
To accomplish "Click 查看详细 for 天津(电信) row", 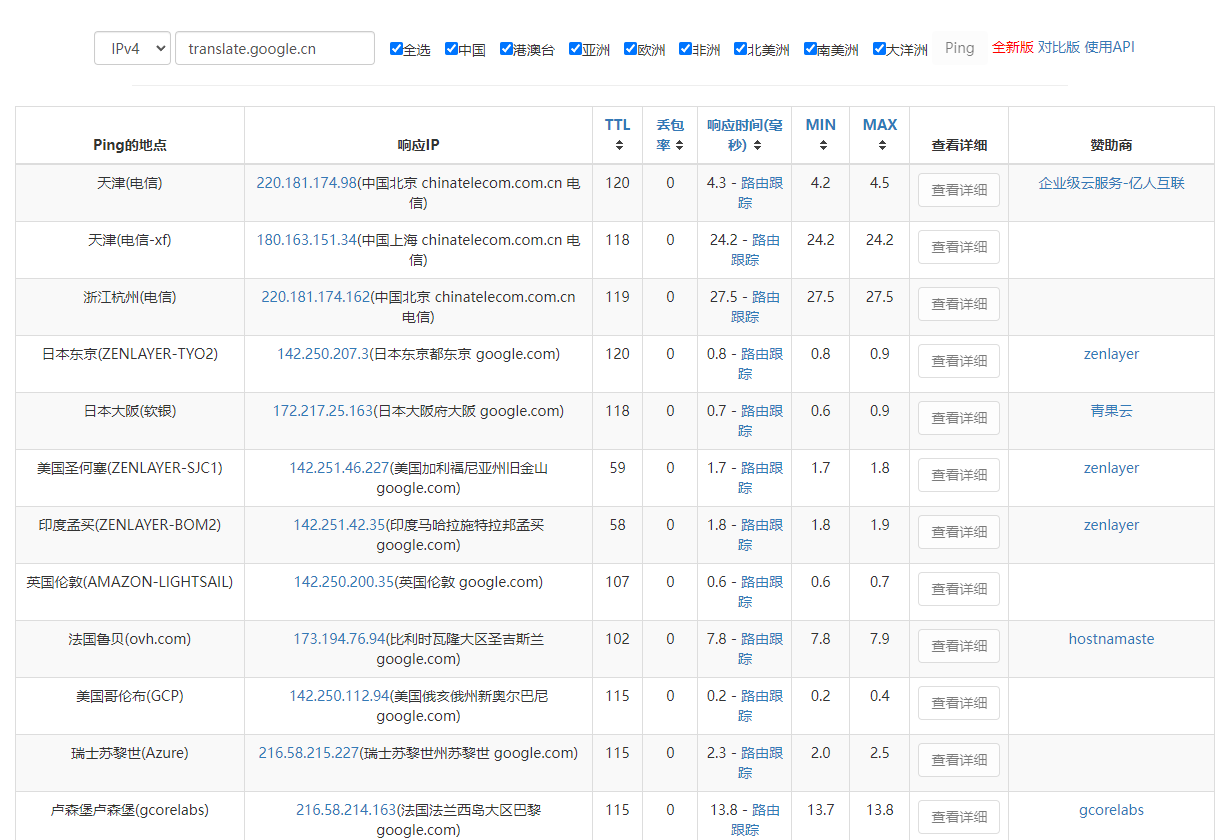I will 959,190.
